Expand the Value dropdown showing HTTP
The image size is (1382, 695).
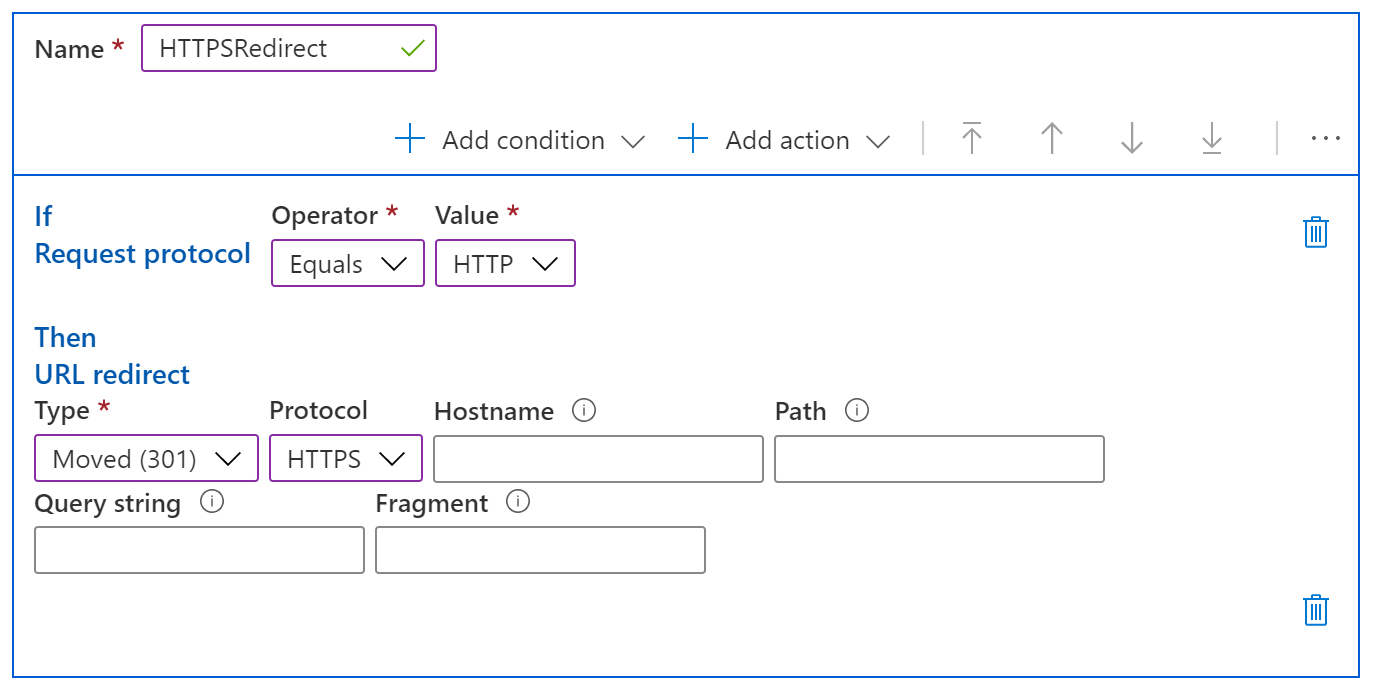pyautogui.click(x=505, y=264)
